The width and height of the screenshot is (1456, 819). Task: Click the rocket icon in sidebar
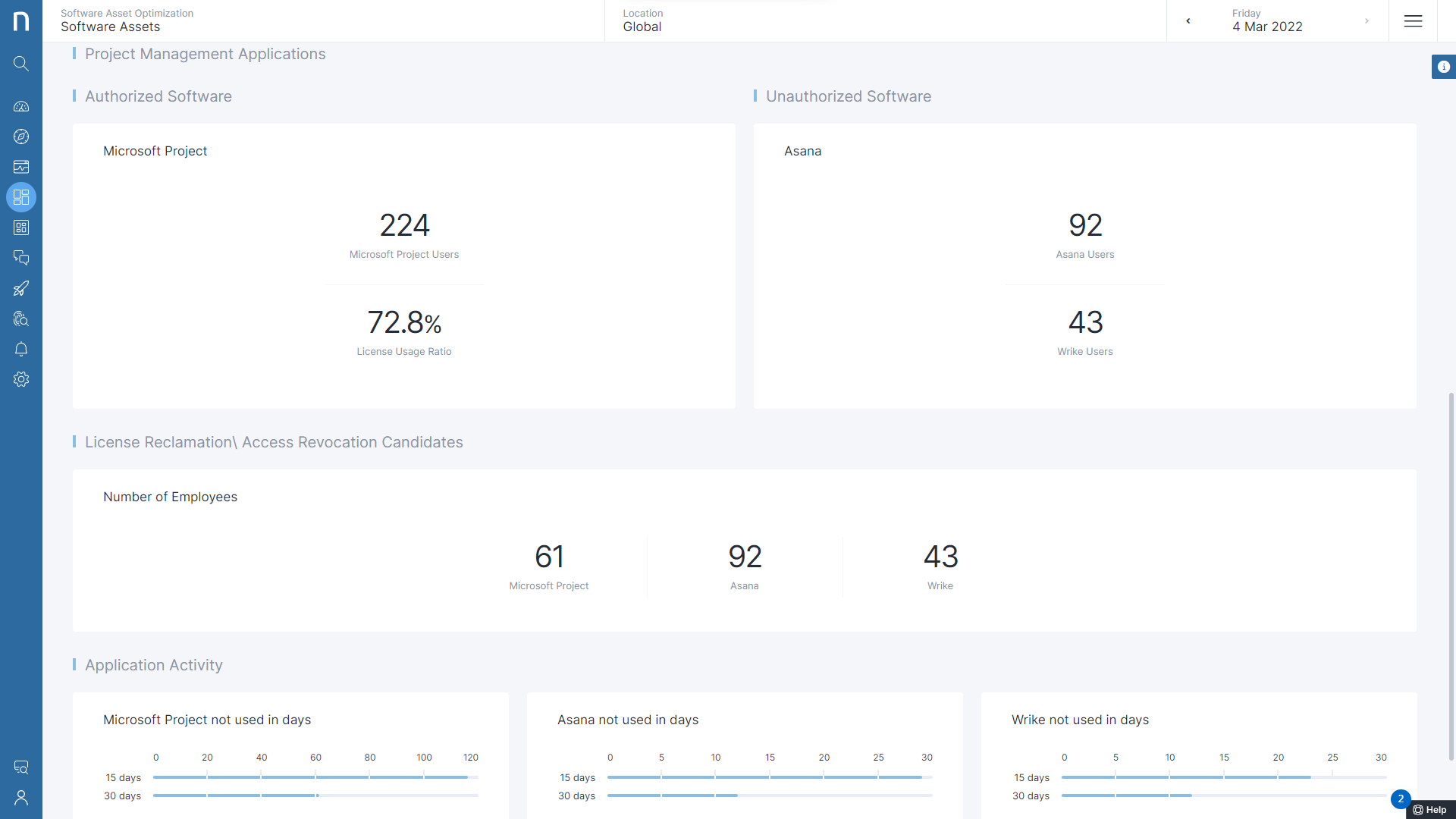(21, 288)
